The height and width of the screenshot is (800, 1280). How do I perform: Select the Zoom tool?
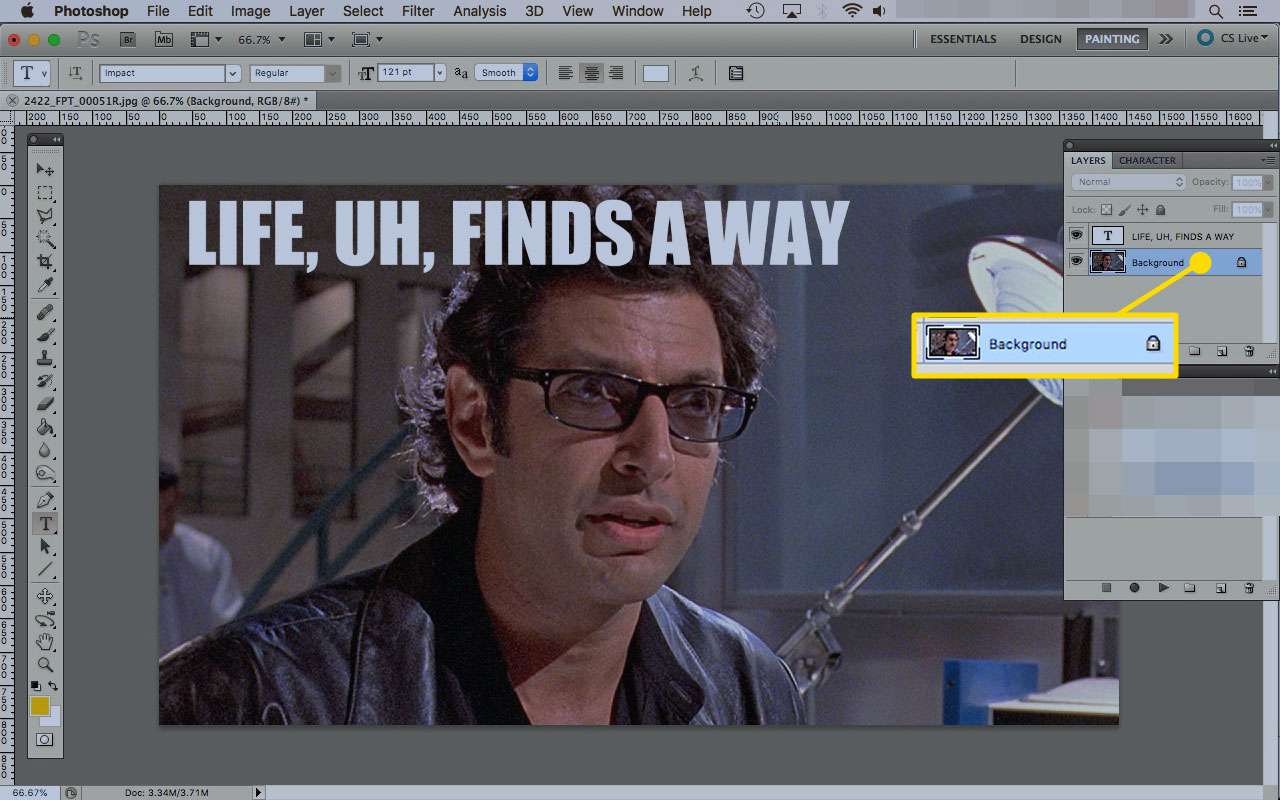45,665
